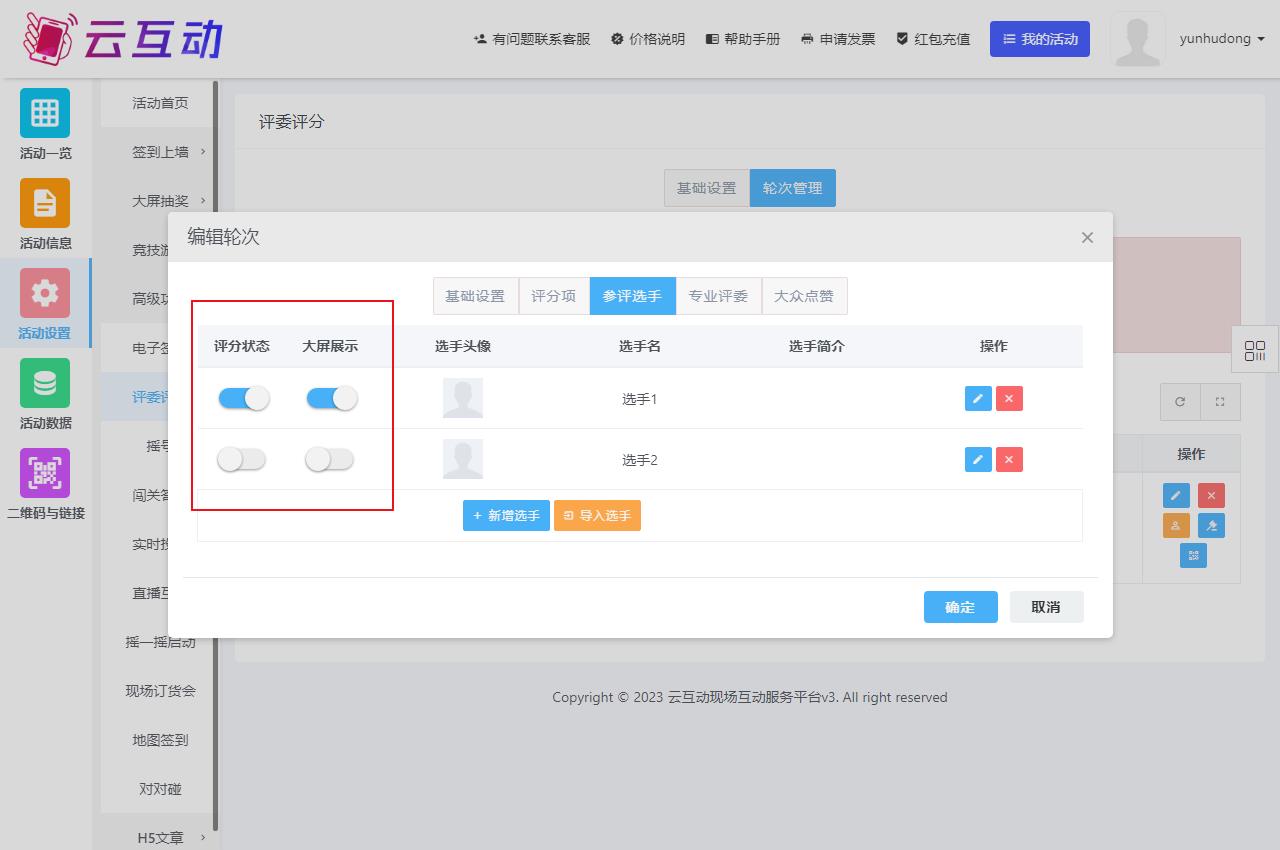Turn on 大屏展示 switch for 选手2
1280x850 pixels.
[330, 459]
